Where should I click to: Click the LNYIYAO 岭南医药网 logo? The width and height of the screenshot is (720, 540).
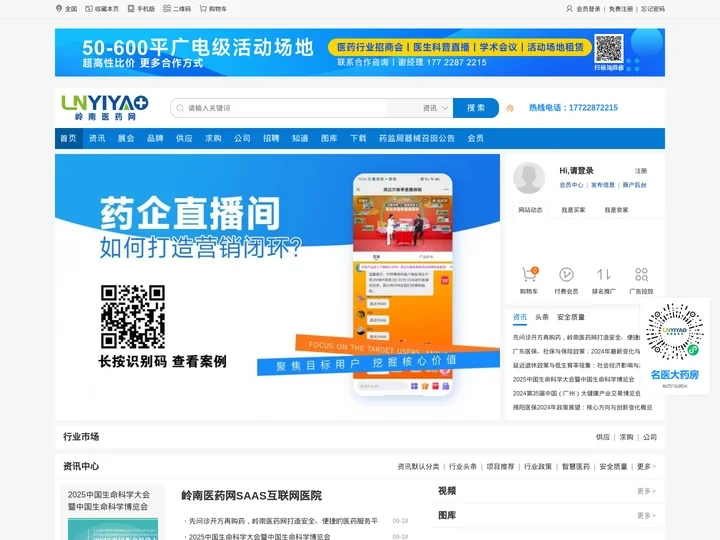(x=105, y=107)
